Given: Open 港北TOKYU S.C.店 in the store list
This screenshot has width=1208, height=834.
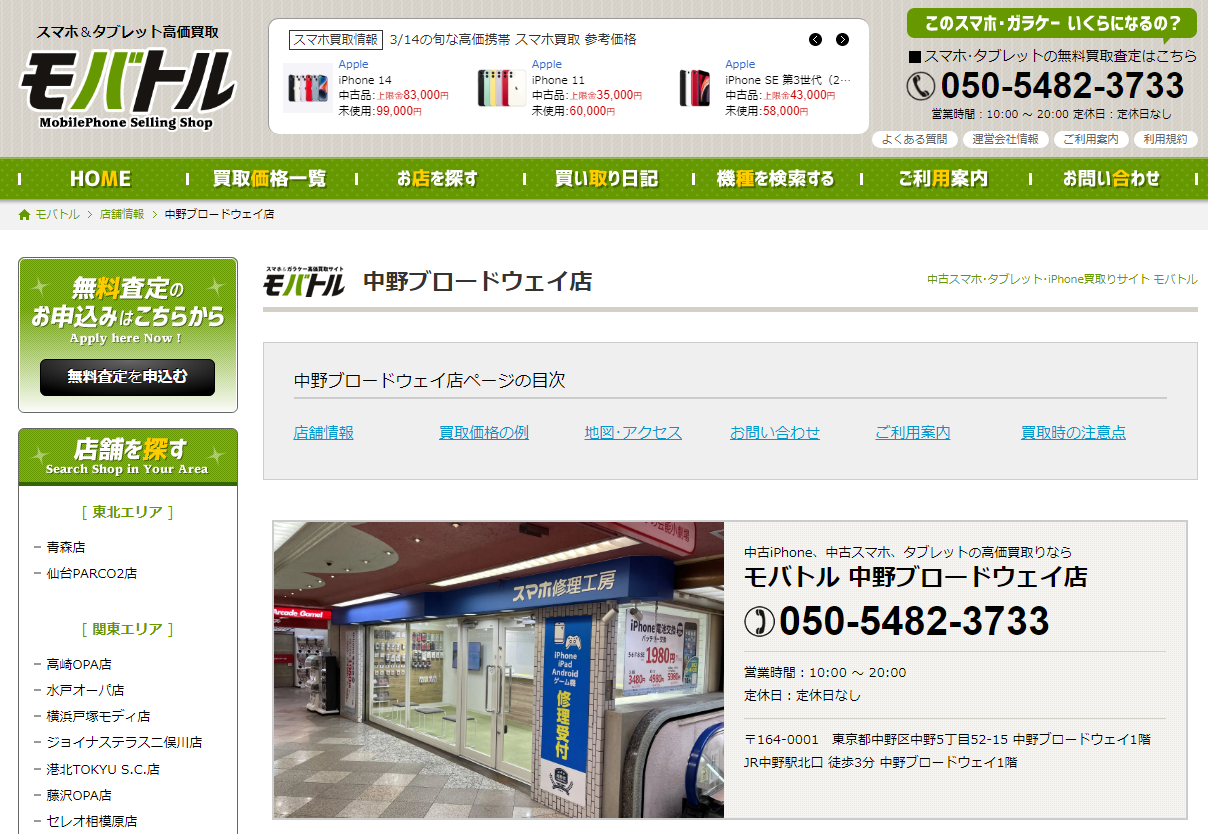Looking at the screenshot, I should pyautogui.click(x=103, y=770).
